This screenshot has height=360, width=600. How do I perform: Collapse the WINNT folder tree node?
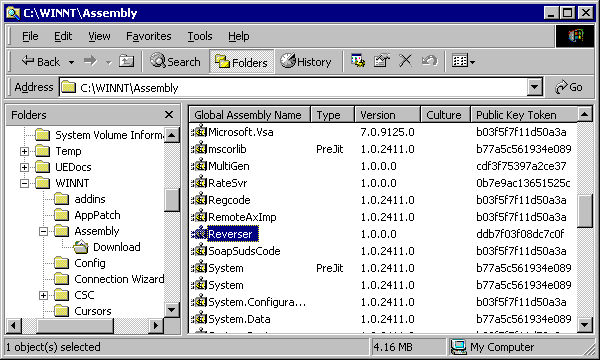[24, 183]
